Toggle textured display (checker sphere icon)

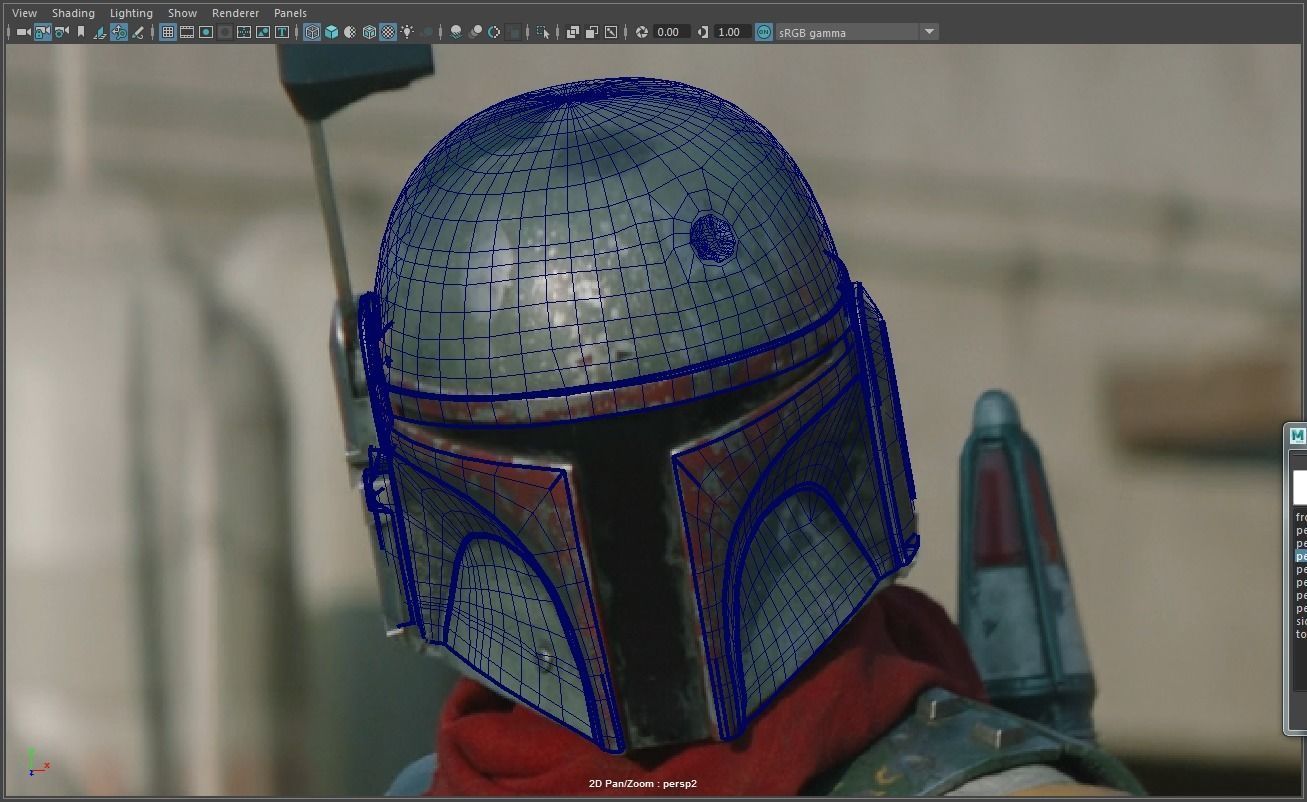coord(388,32)
